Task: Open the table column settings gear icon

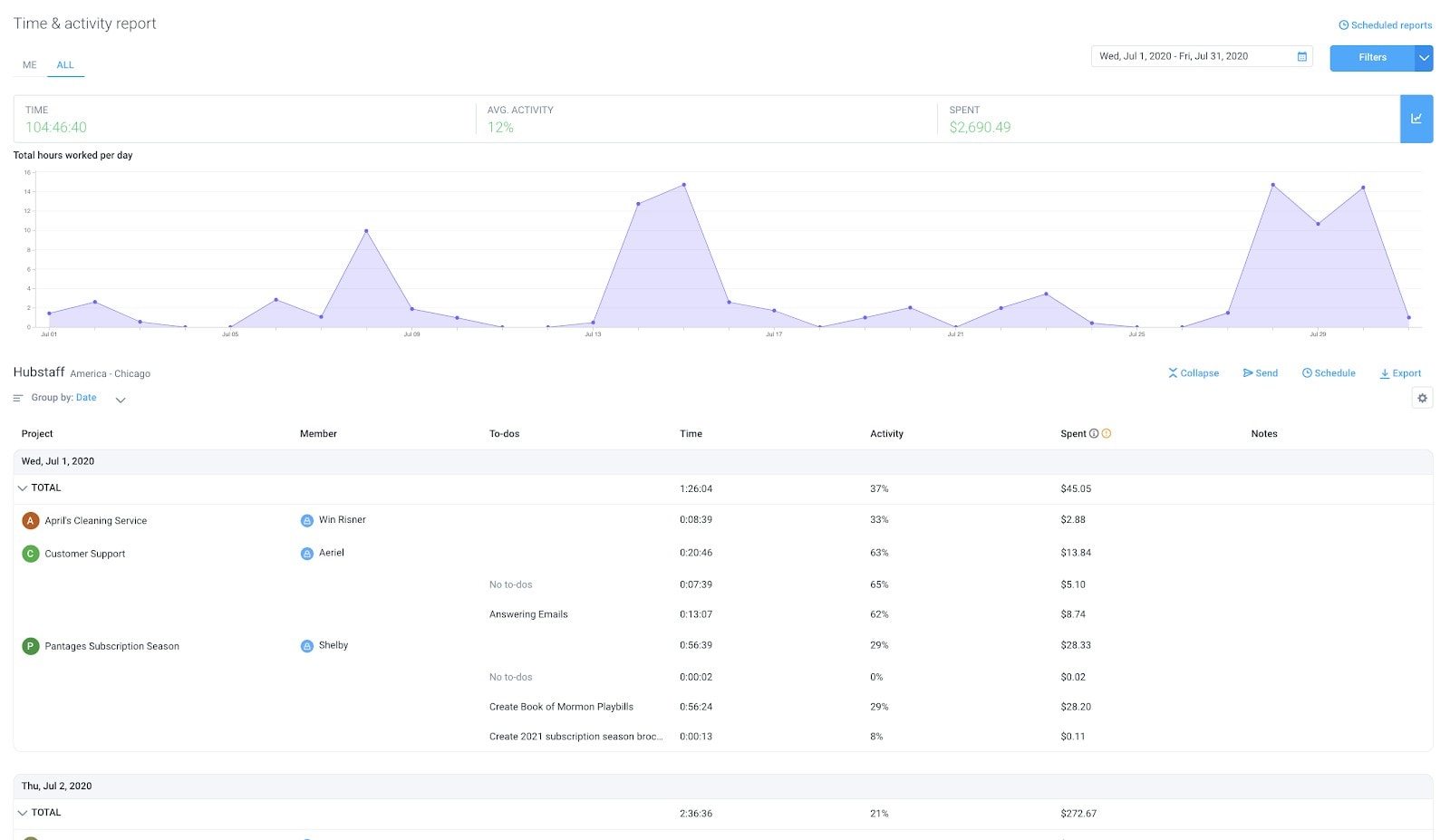Action: 1422,398
